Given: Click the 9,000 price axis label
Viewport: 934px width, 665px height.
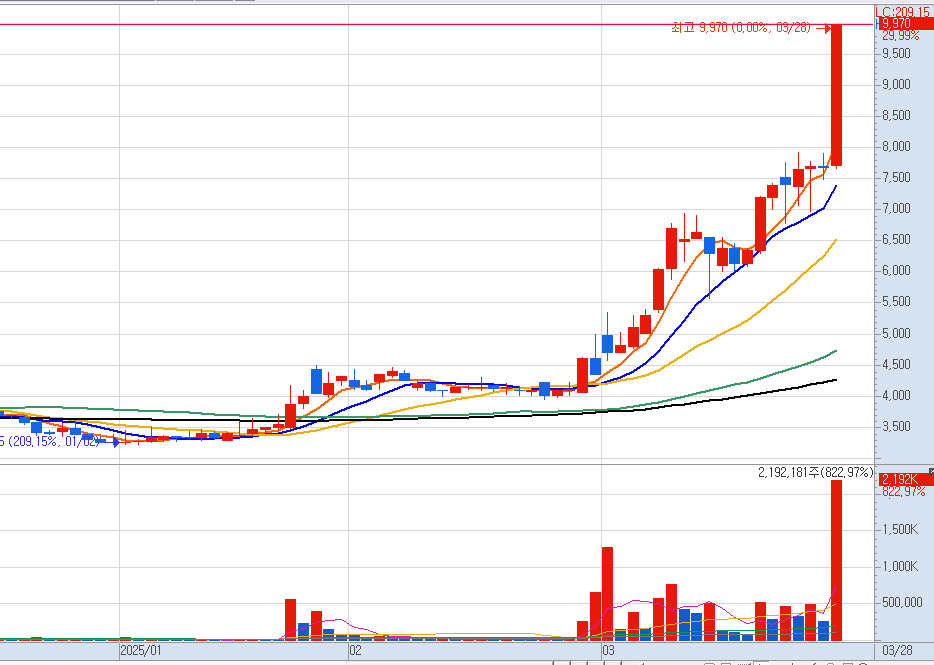Looking at the screenshot, I should pos(896,84).
